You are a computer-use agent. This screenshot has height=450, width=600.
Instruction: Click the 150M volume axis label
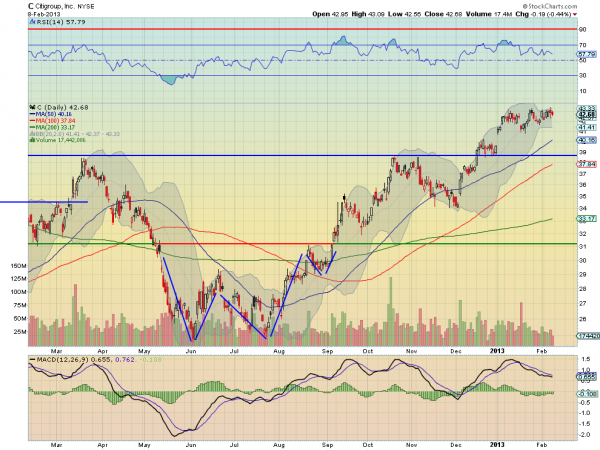pyautogui.click(x=18, y=266)
